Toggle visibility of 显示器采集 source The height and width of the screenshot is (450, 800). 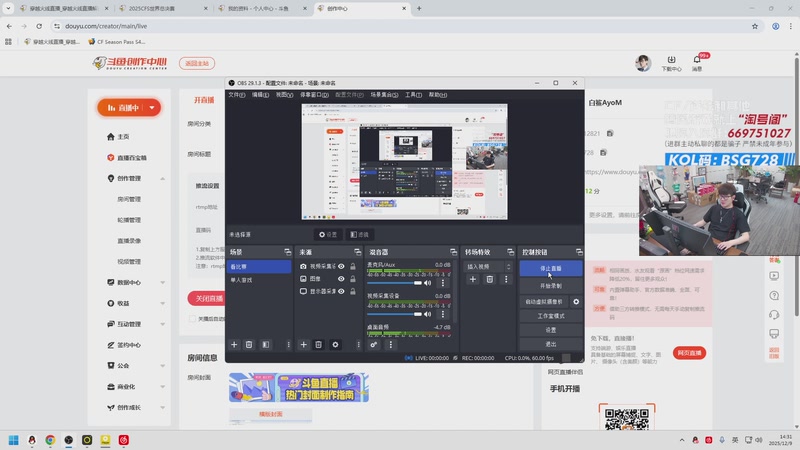[341, 291]
